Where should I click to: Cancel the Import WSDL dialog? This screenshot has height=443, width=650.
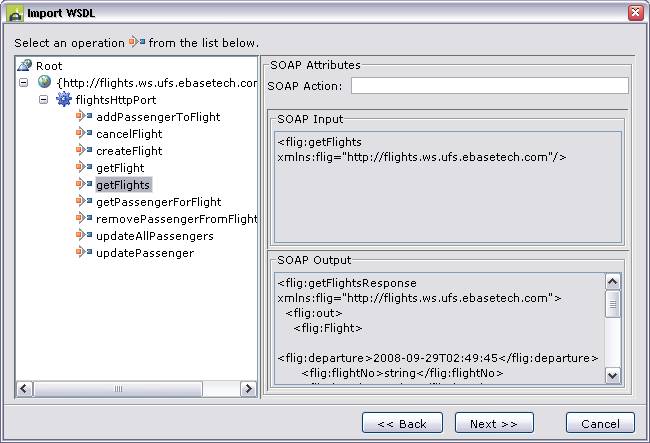pos(600,423)
